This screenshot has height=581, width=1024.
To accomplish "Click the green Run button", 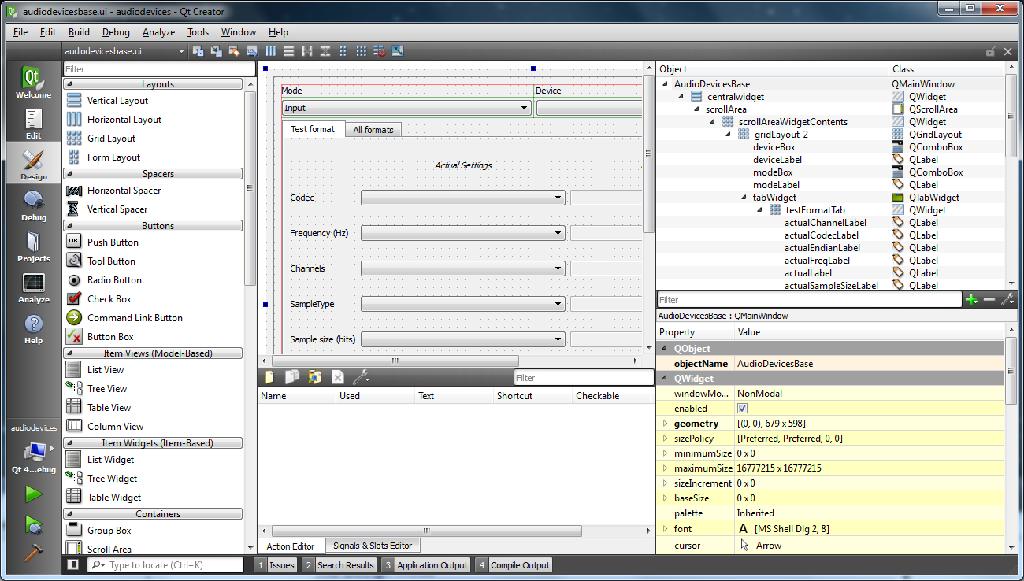I will [33, 494].
